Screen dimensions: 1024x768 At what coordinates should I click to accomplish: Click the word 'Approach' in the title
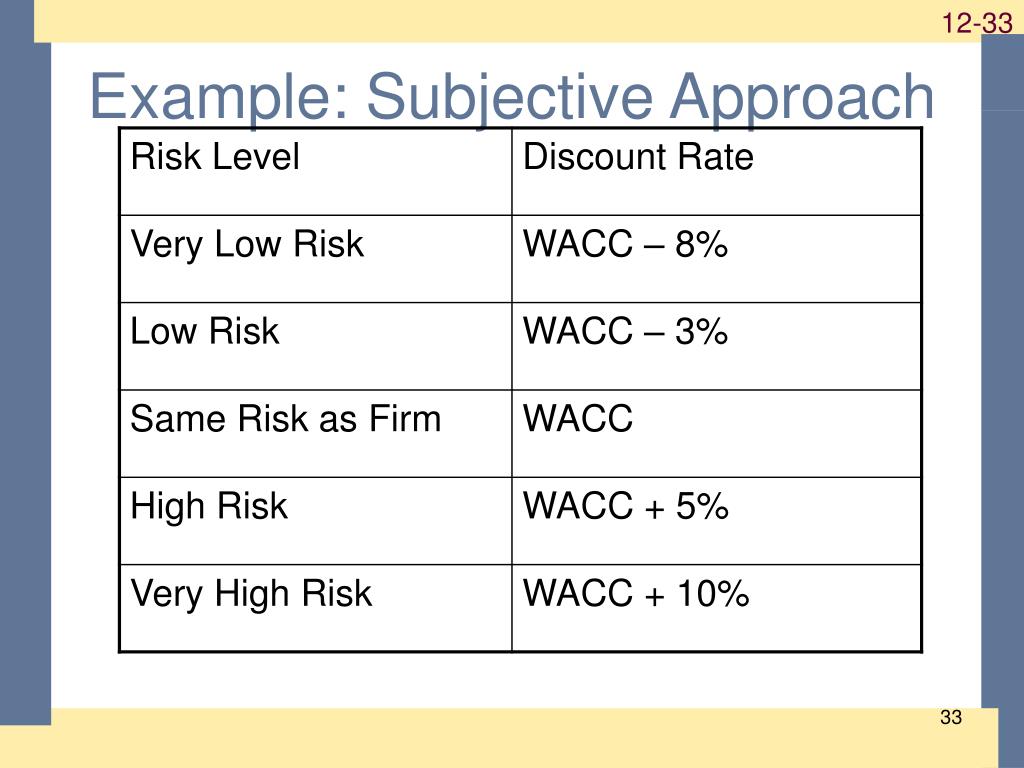pos(803,98)
